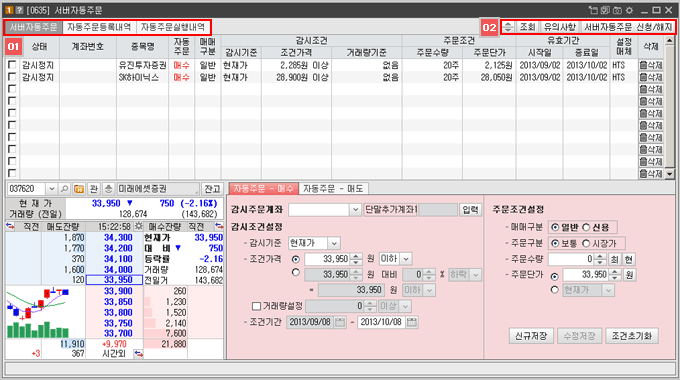680x380 pixels.
Task: Click the stepper on 주문수량 field
Action: [x=600, y=259]
